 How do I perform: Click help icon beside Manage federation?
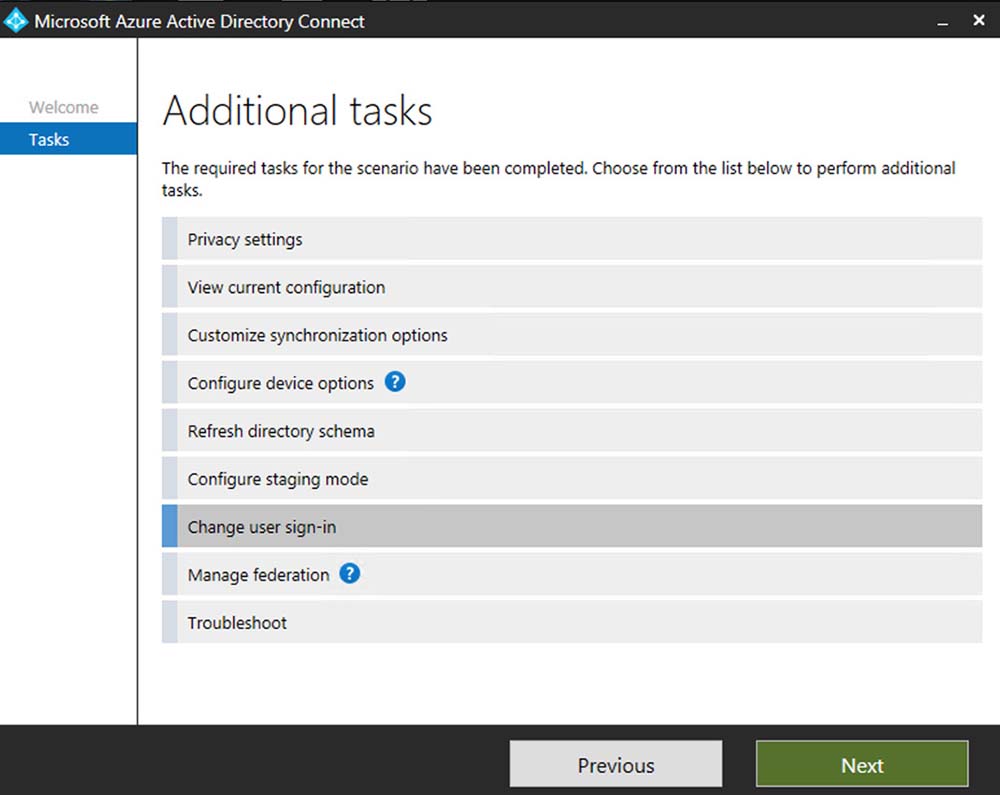click(350, 574)
